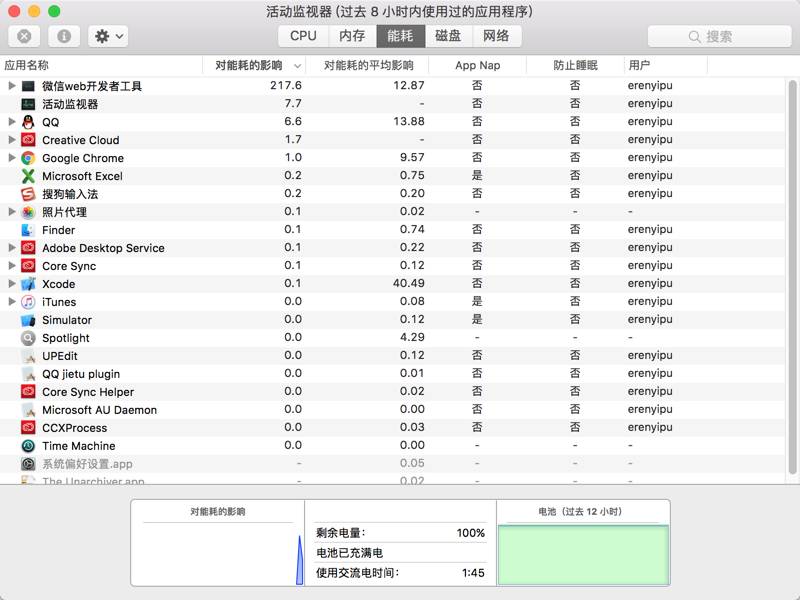Screen dimensions: 800x600
Task: Sort by 对能耗的影响 column header
Action: pos(250,65)
